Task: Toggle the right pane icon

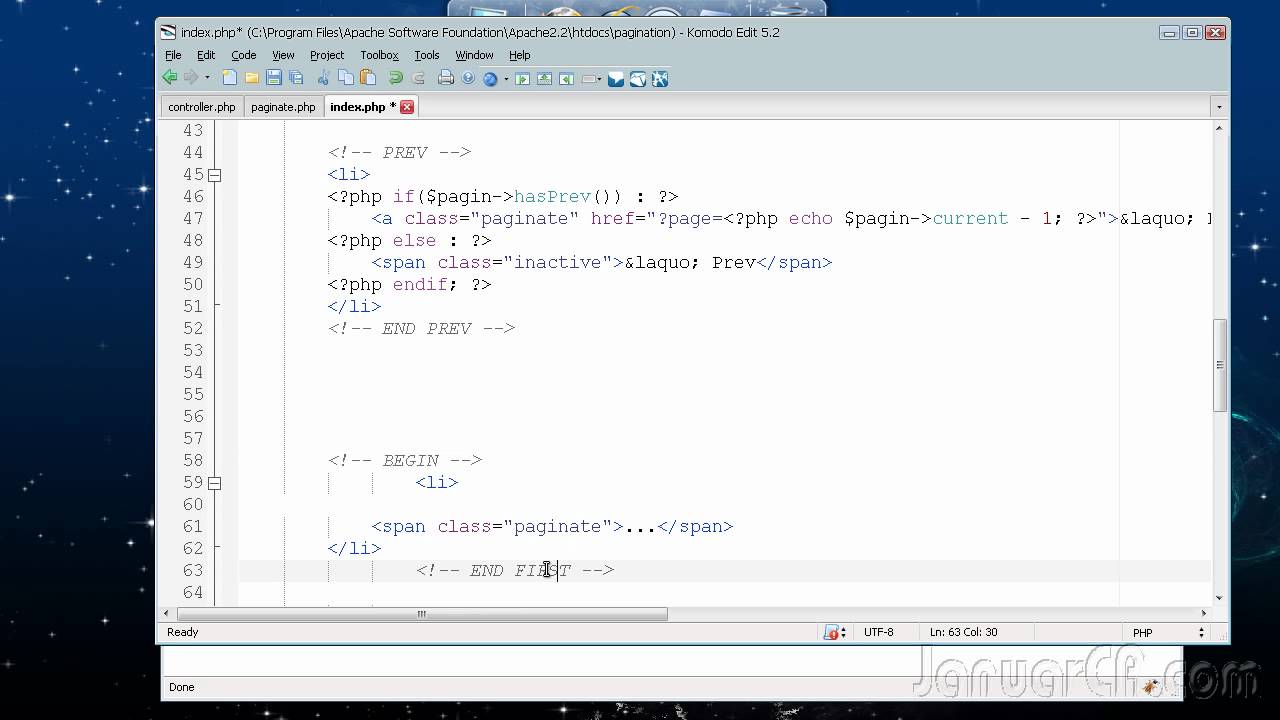Action: coord(566,79)
